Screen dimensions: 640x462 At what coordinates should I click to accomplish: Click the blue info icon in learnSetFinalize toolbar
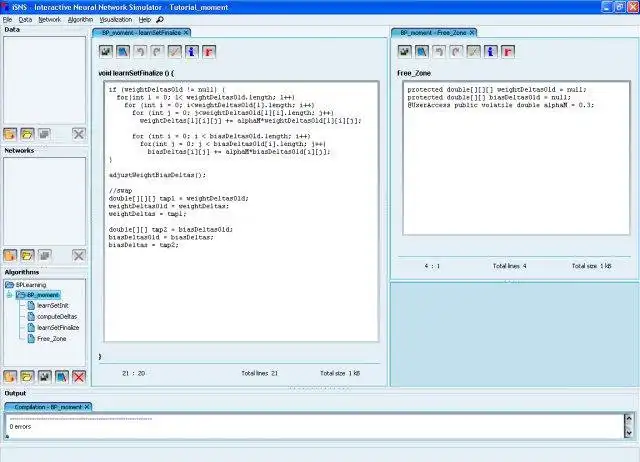pyautogui.click(x=192, y=52)
